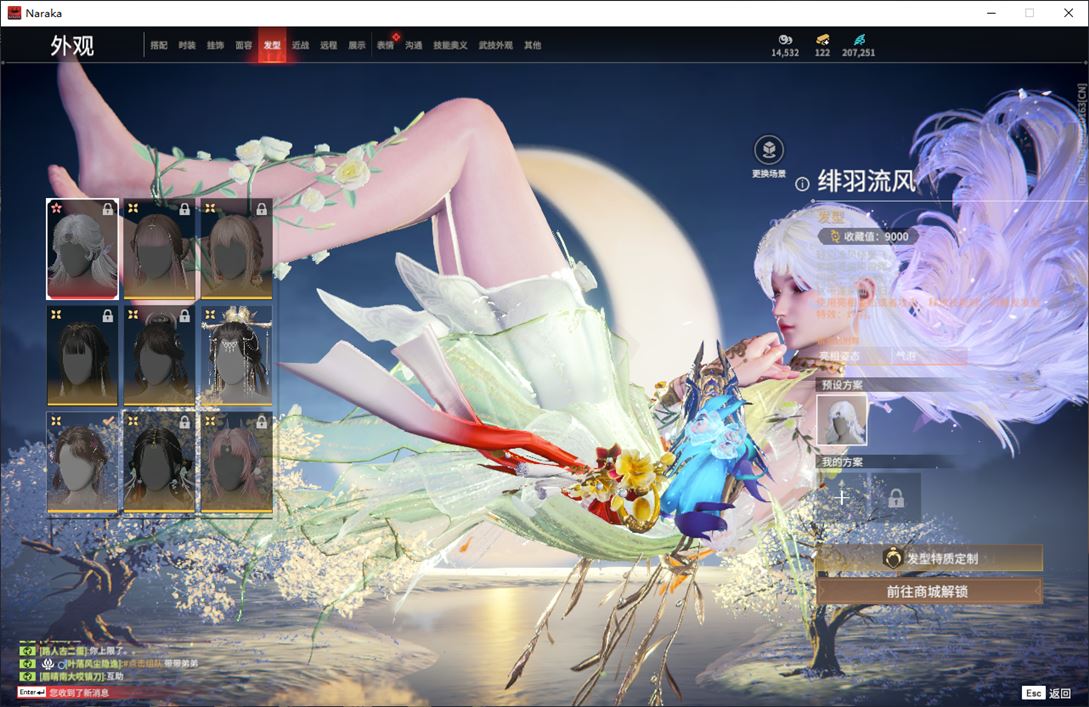Click the chat channel icon in message log

pyautogui.click(x=28, y=650)
